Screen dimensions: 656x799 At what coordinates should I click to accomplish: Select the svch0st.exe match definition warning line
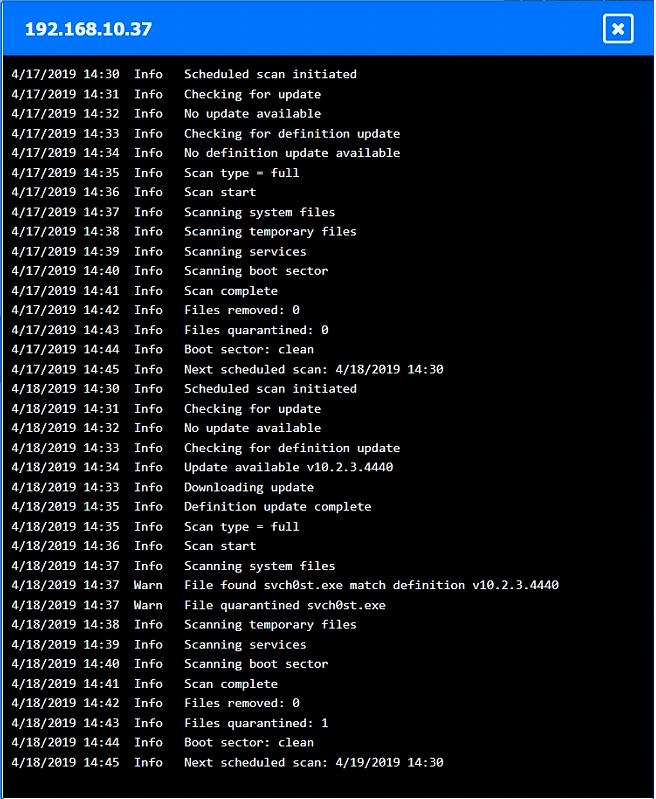click(x=285, y=585)
